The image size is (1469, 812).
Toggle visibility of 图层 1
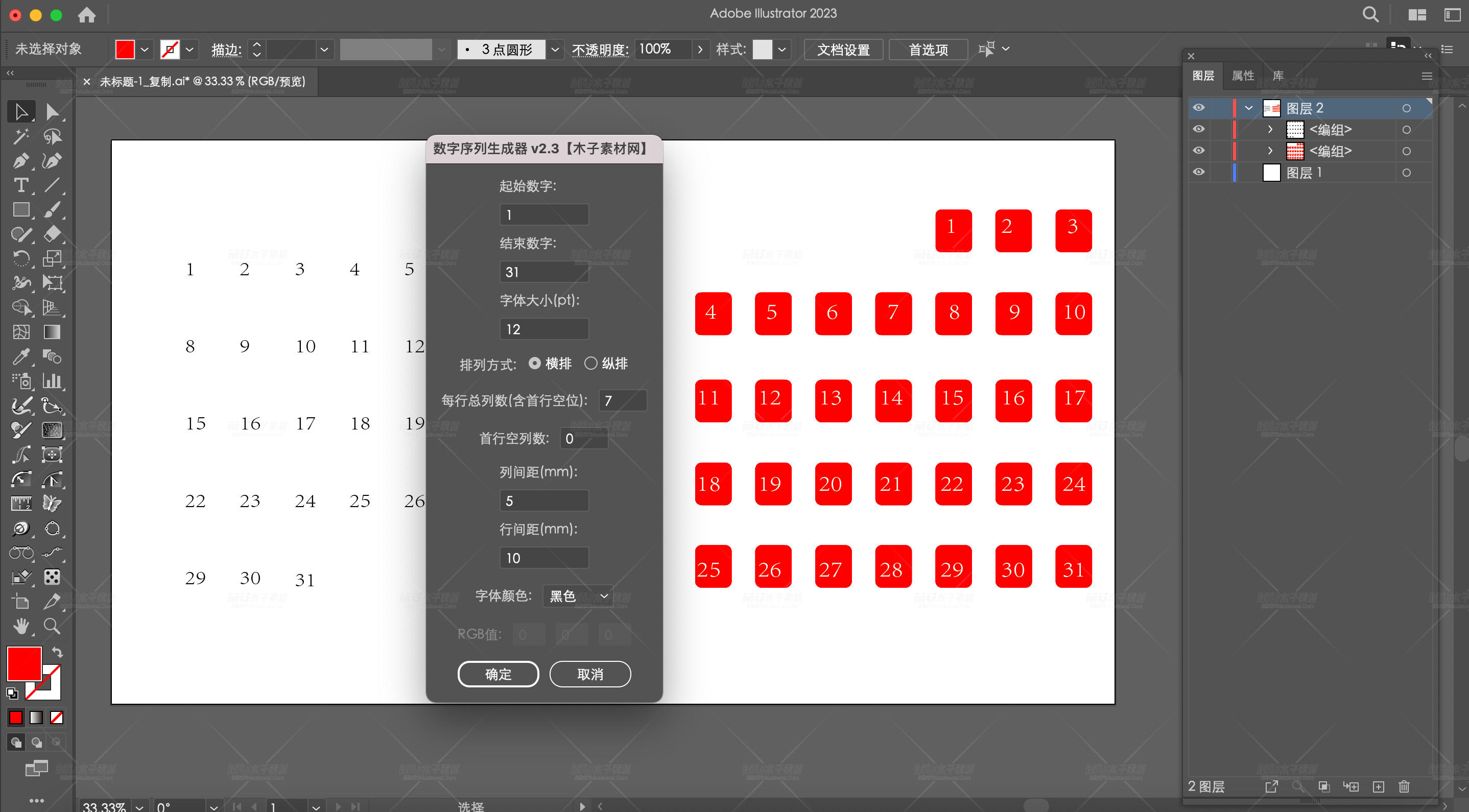(1199, 172)
